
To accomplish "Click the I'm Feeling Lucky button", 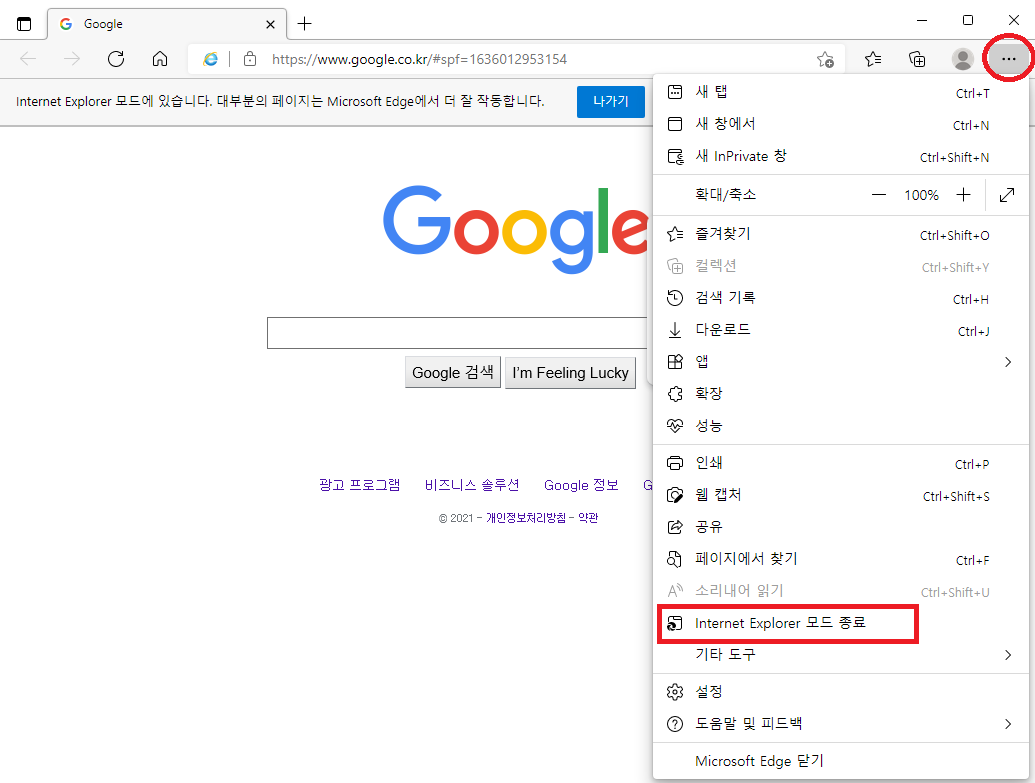I will point(570,372).
